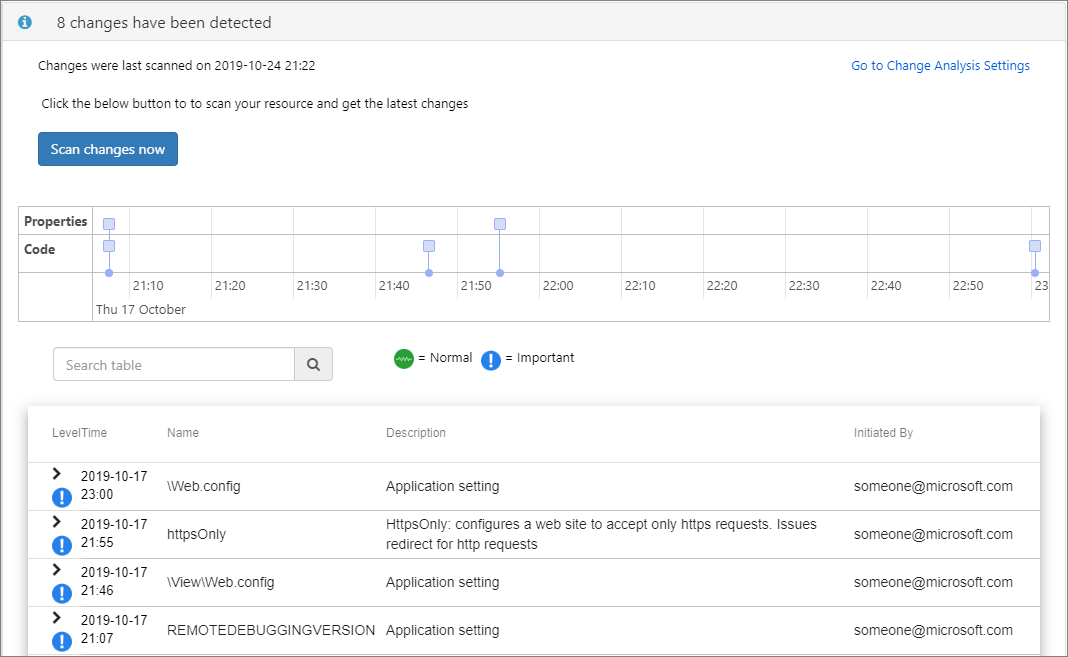This screenshot has width=1068, height=657.
Task: Expand the REMOTEDEBUGGINGVERSION change row
Action: tap(57, 618)
